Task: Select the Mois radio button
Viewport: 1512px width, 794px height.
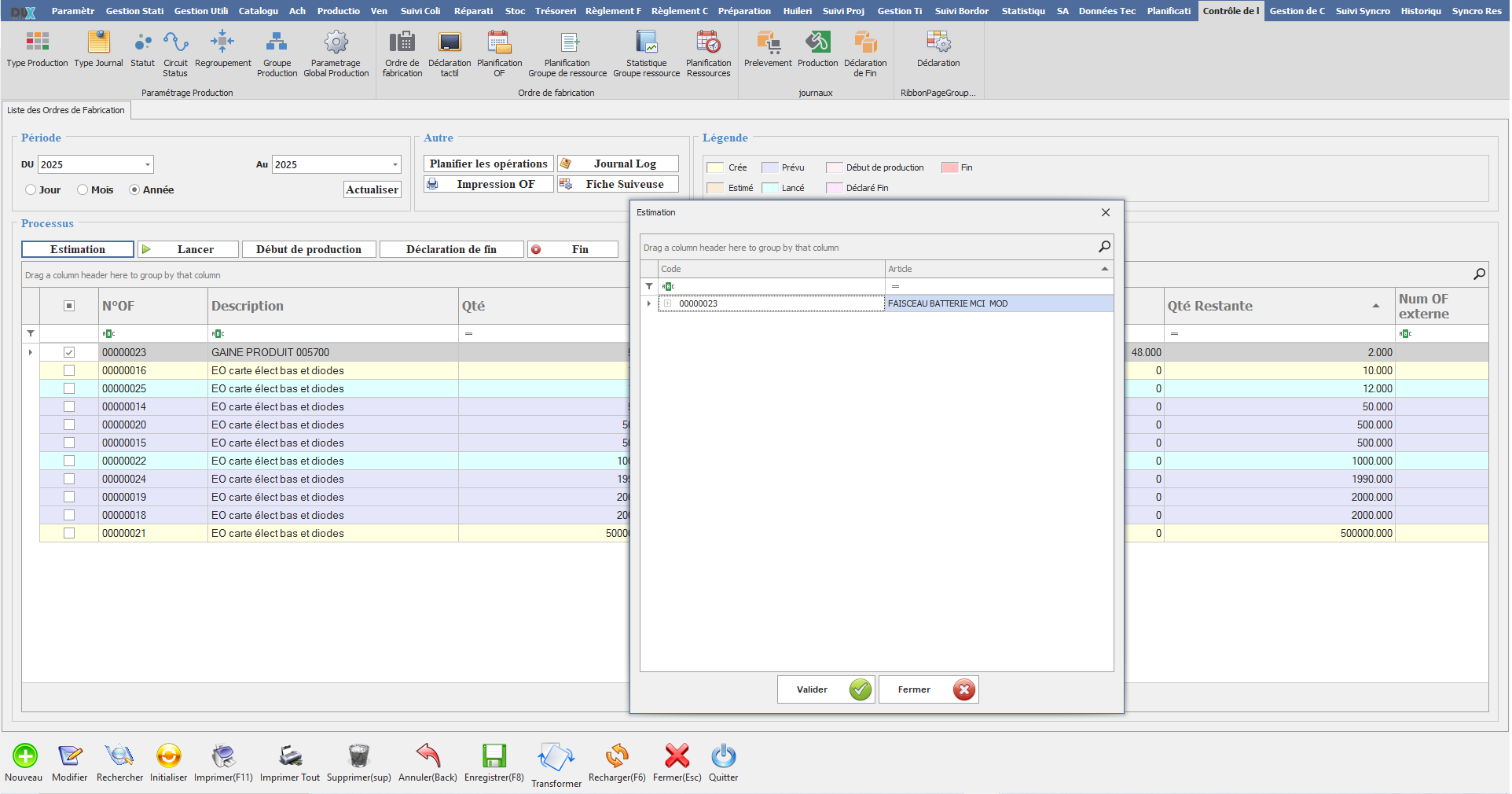Action: [x=83, y=190]
